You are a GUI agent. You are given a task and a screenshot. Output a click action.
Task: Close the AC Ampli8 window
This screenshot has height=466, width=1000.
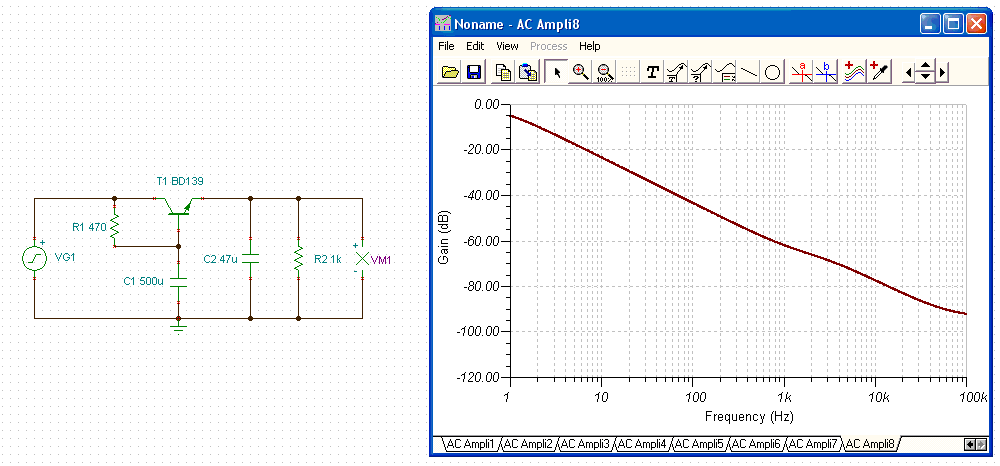click(x=976, y=24)
